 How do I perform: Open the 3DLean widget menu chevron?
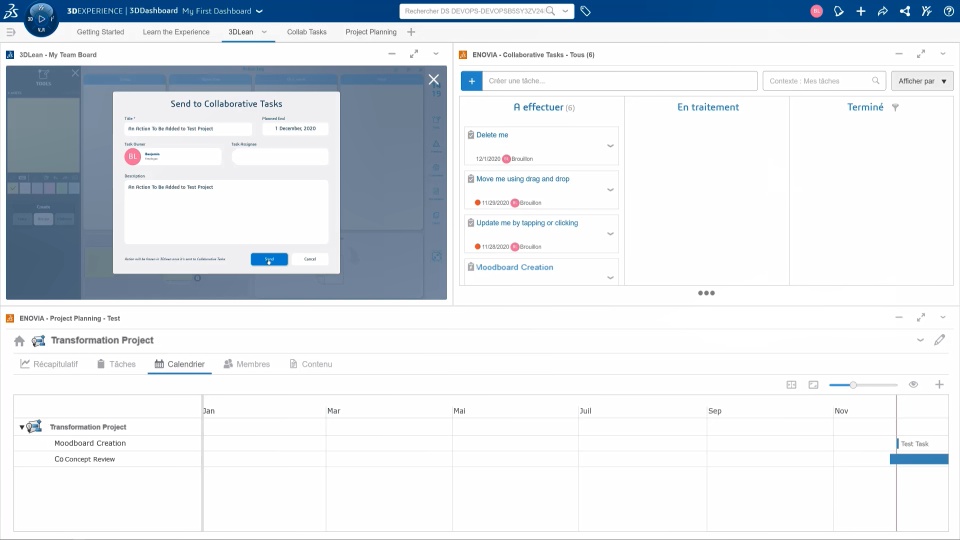pyautogui.click(x=436, y=54)
